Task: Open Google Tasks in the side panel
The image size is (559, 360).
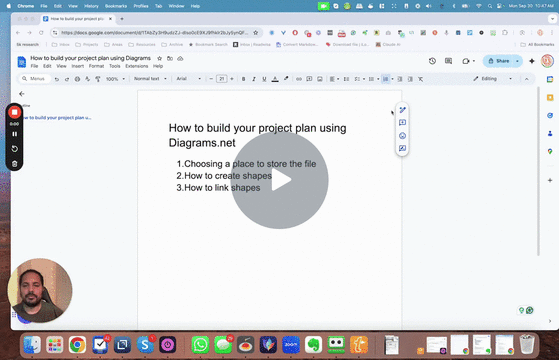Action: pyautogui.click(x=550, y=115)
